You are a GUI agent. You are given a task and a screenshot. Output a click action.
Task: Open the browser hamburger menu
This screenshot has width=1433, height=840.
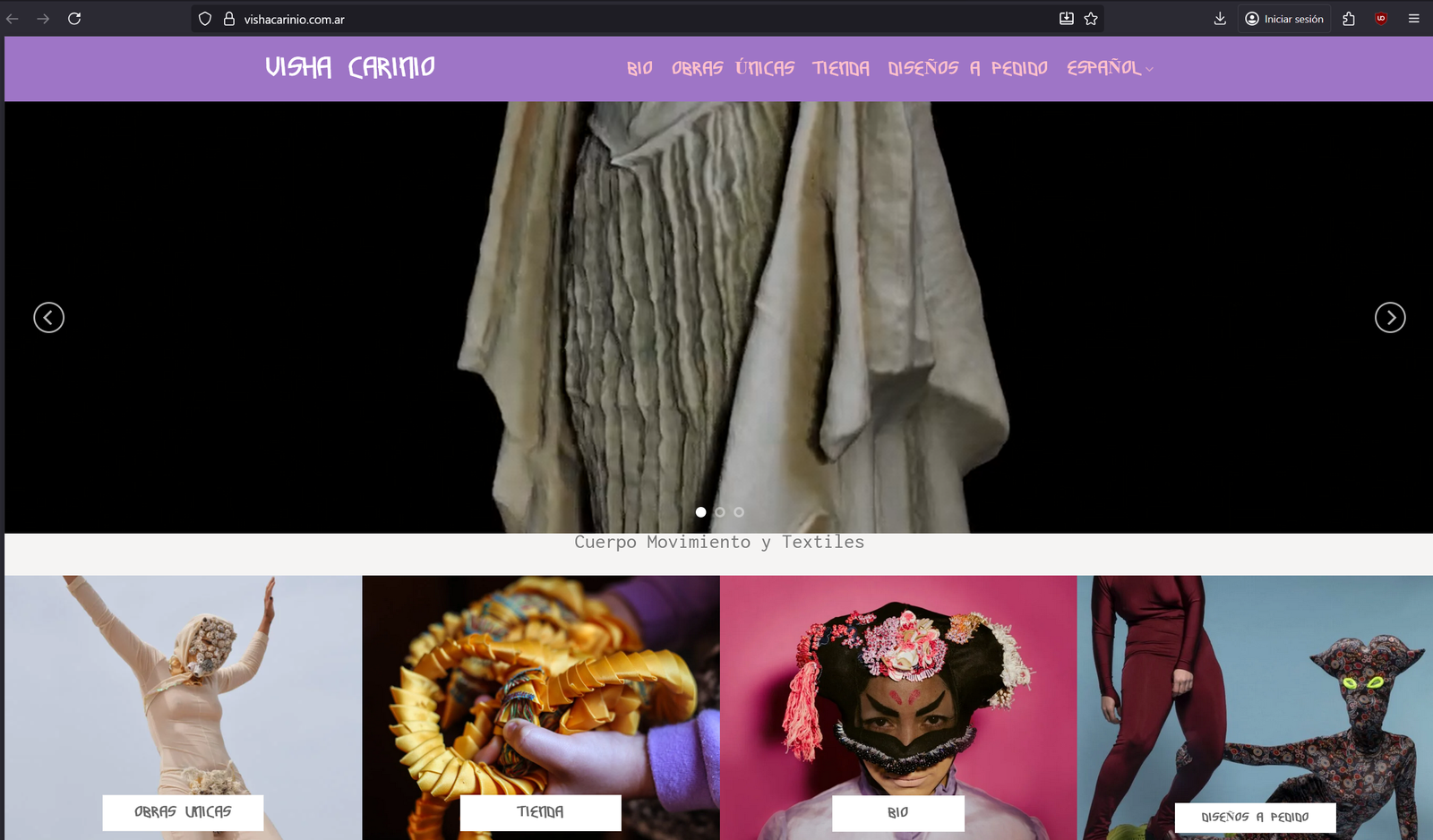(1413, 19)
